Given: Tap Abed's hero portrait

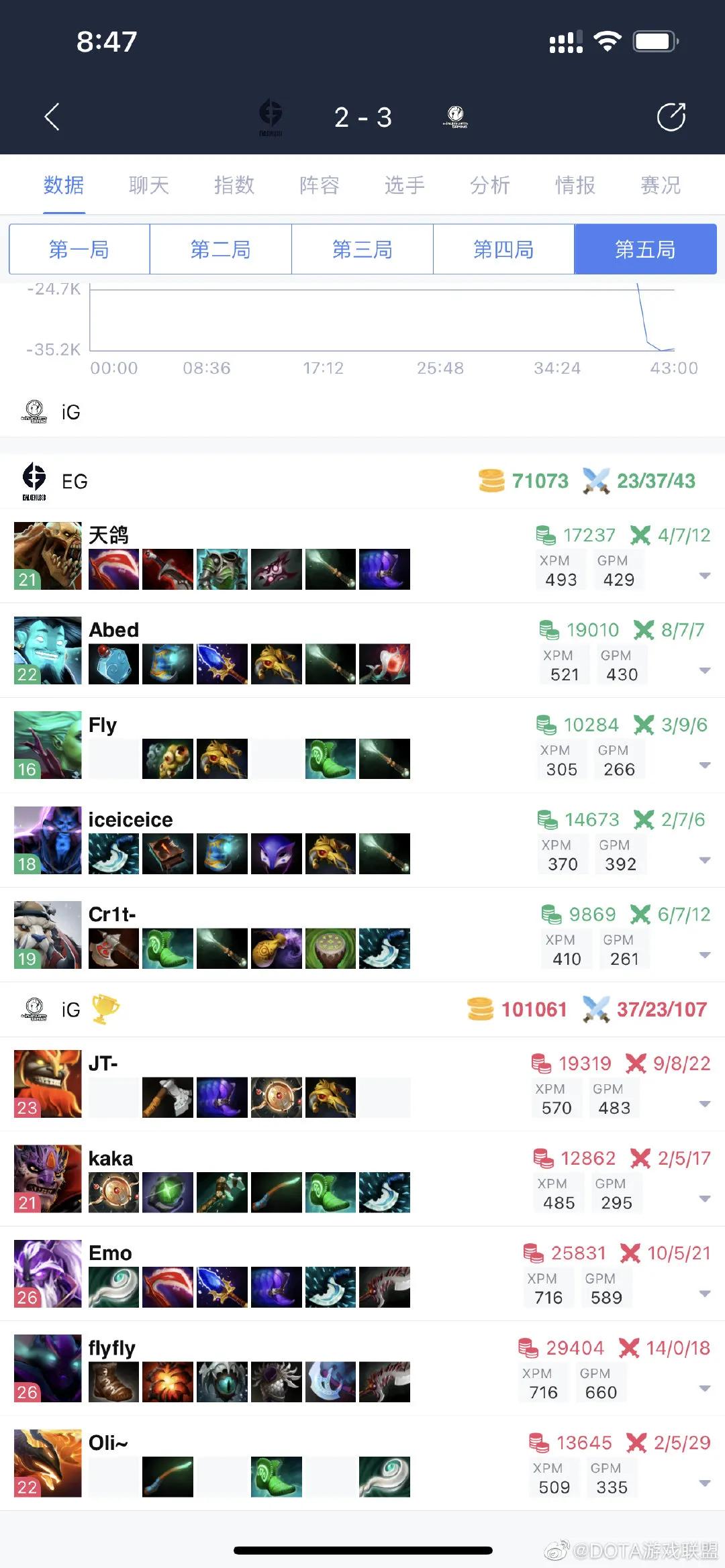Looking at the screenshot, I should click(x=48, y=650).
